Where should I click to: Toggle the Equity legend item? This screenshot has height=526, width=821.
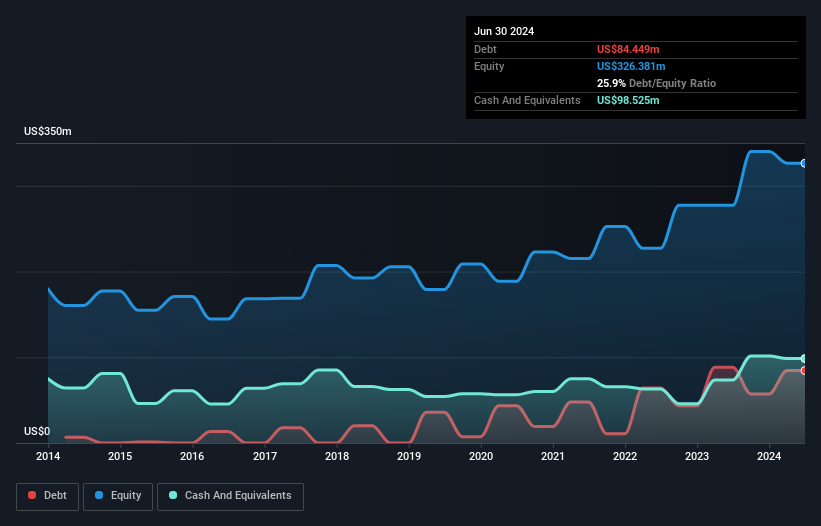click(117, 496)
